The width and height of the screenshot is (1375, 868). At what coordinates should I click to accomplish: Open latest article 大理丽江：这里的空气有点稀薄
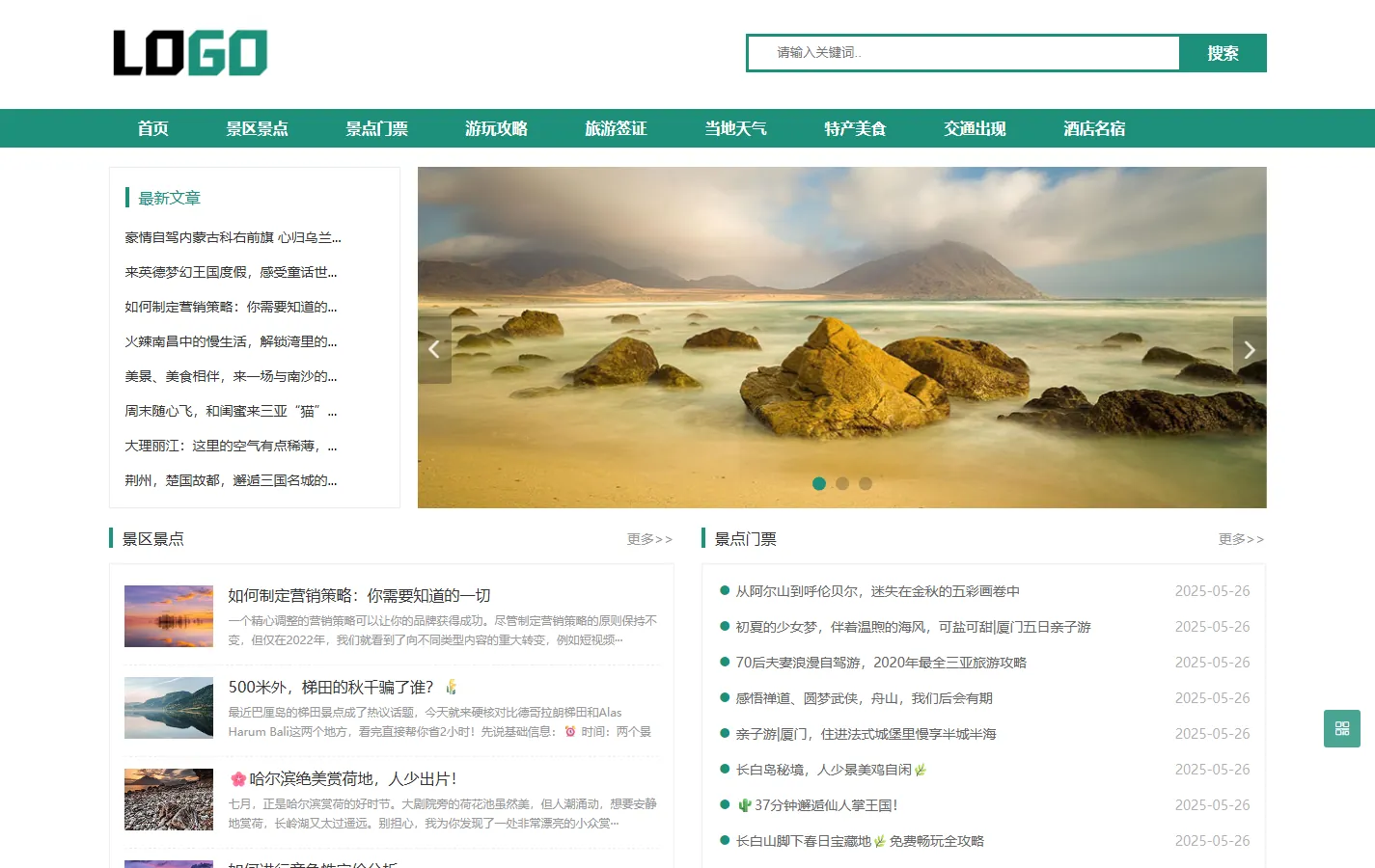coord(231,446)
